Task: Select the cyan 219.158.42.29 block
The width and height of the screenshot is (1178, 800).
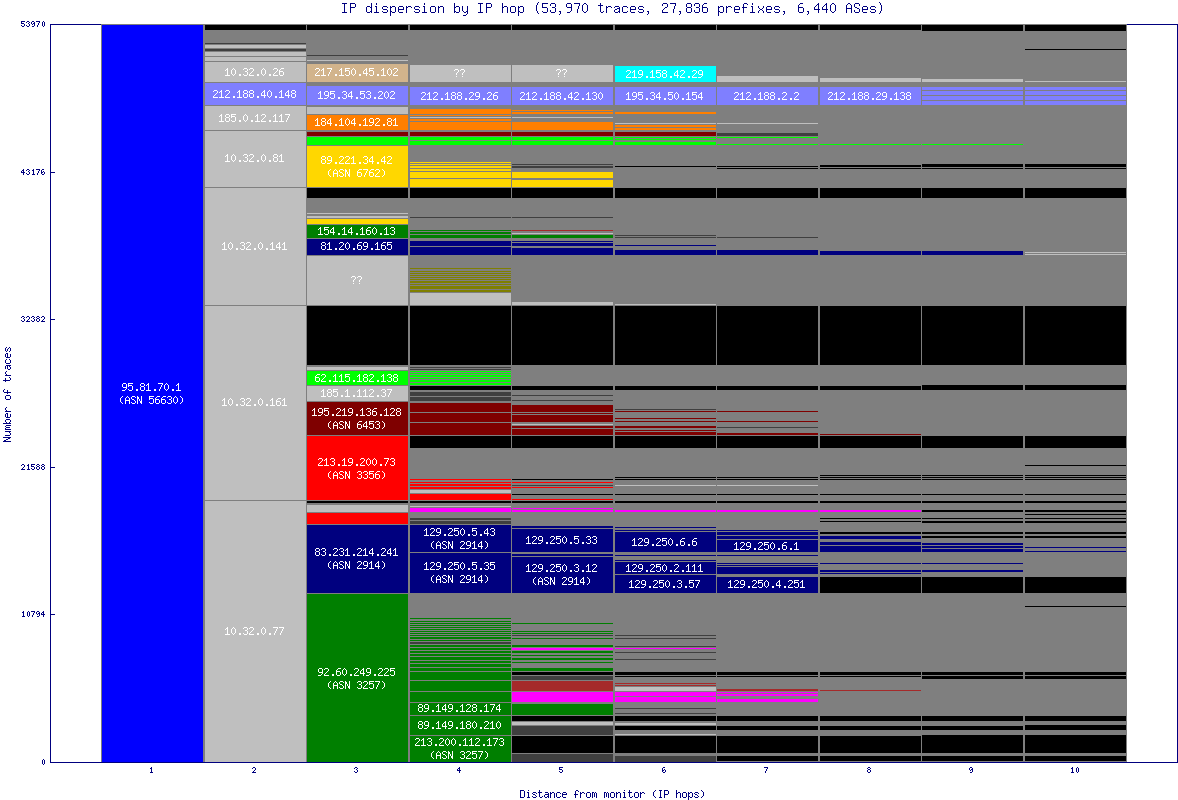Action: pyautogui.click(x=664, y=74)
